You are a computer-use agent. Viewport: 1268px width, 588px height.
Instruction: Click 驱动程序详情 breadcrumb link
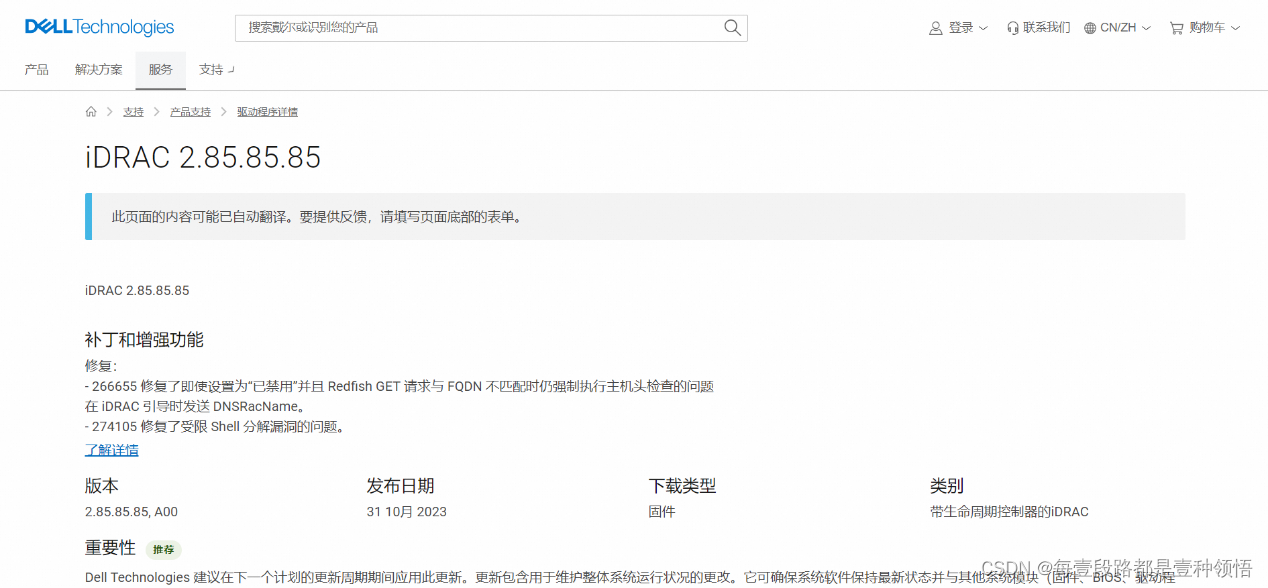[x=267, y=112]
